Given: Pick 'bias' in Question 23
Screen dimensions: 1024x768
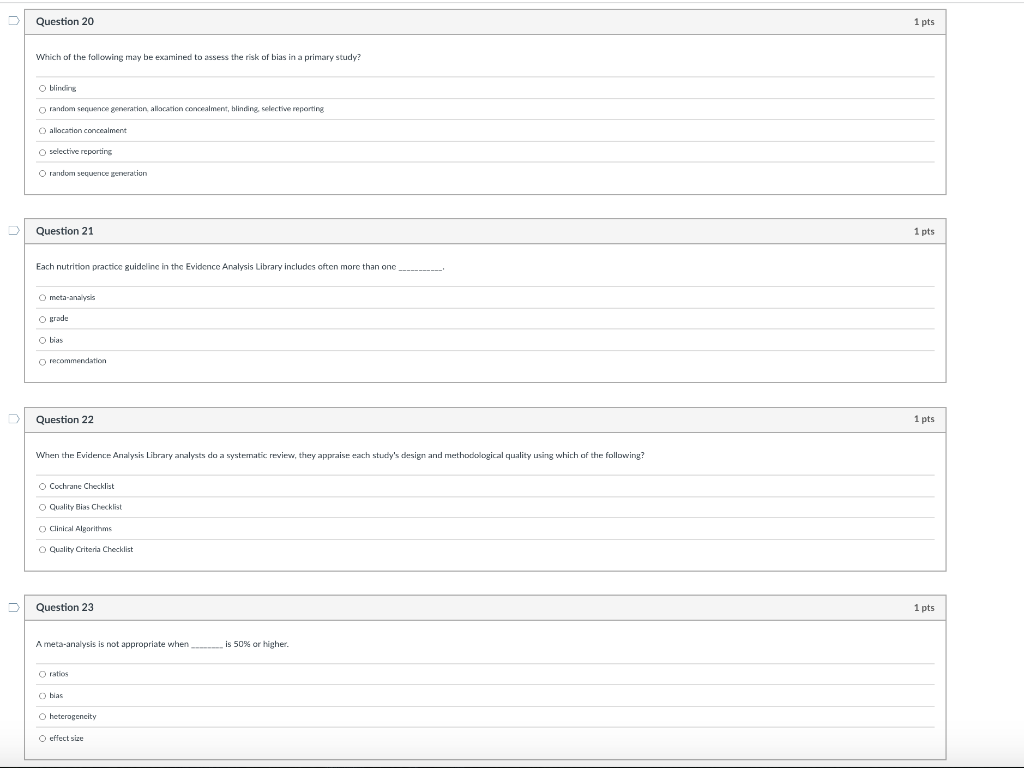Looking at the screenshot, I should pos(42,696).
